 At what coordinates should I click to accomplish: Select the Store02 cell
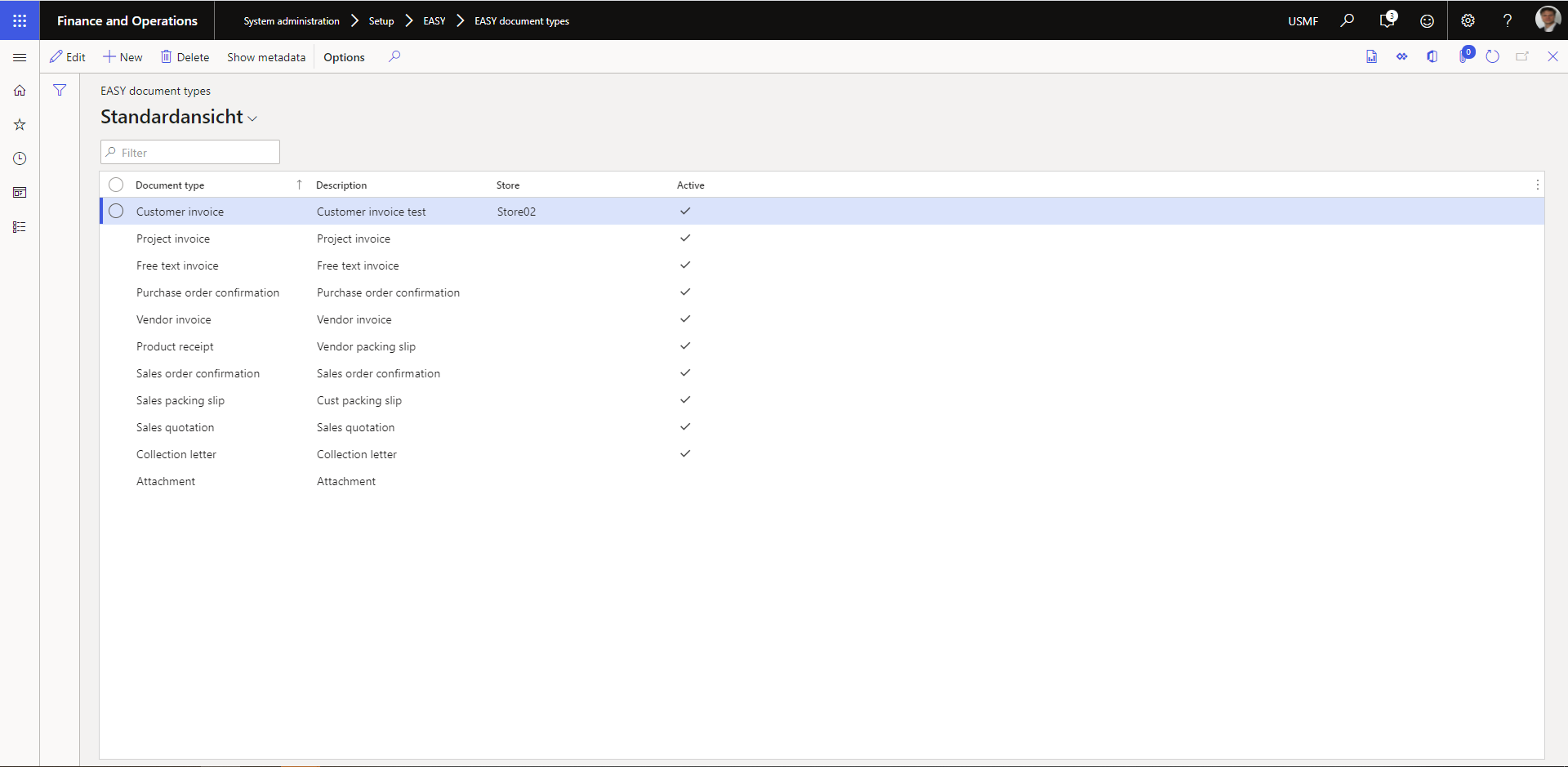click(x=516, y=212)
